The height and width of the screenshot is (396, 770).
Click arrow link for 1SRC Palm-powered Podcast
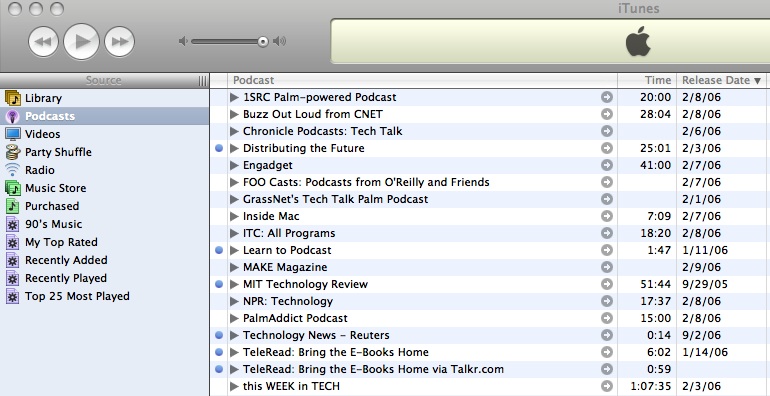point(607,97)
